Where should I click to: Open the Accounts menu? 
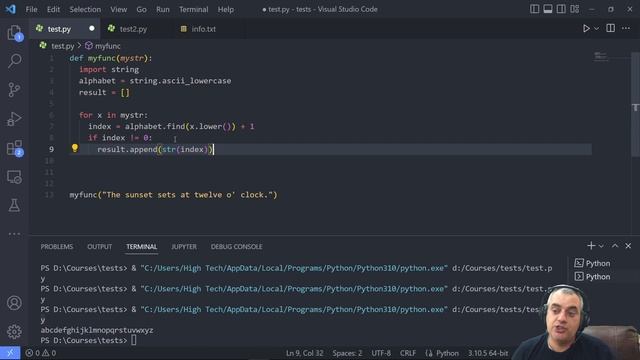click(x=14, y=303)
